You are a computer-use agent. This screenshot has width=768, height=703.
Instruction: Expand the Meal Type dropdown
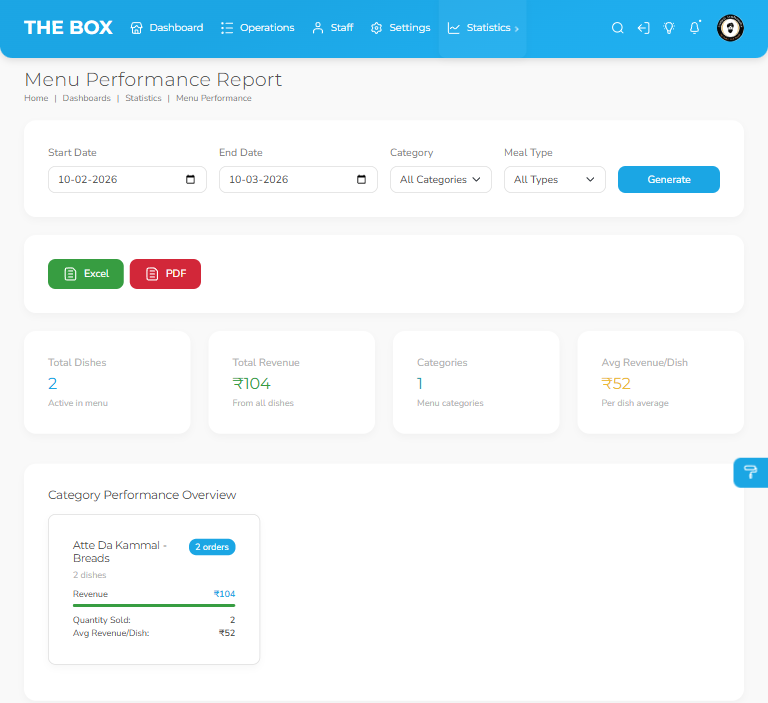coord(554,180)
